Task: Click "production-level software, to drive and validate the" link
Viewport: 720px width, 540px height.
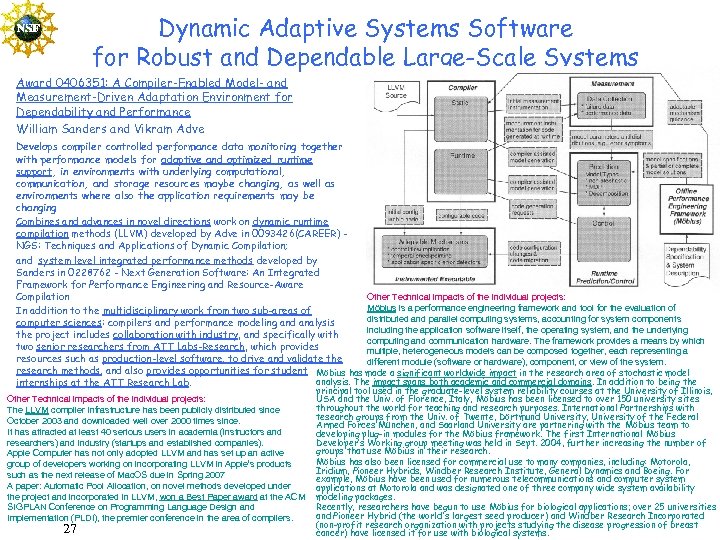Action: pyautogui.click(x=222, y=359)
